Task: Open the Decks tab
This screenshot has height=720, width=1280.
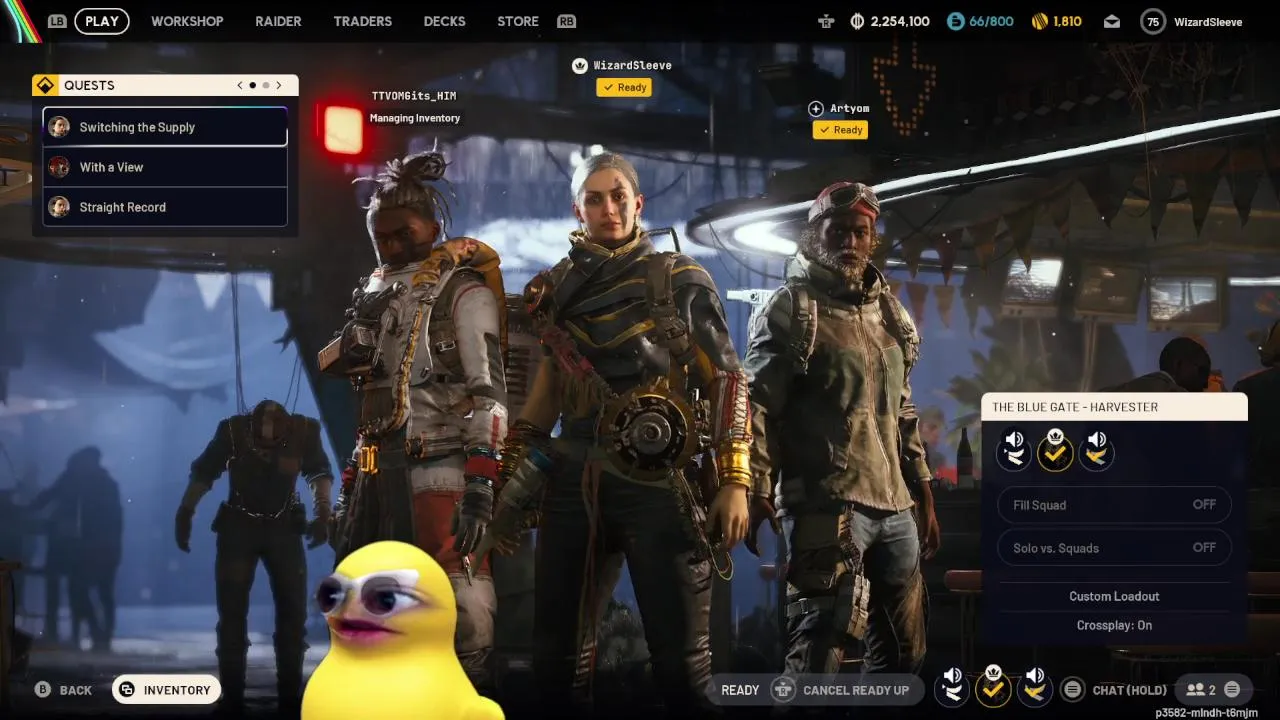Action: click(x=444, y=21)
